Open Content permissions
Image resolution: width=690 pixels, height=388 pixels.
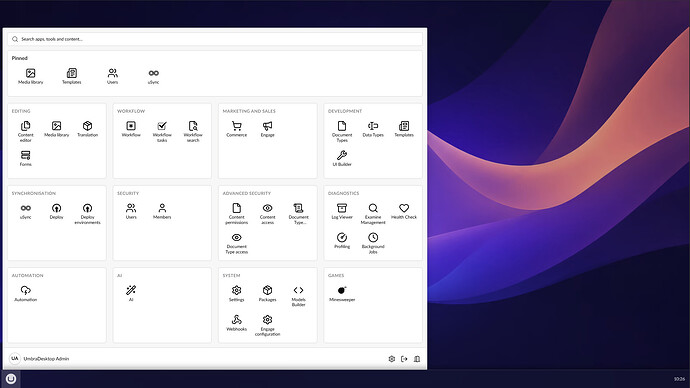tap(237, 214)
